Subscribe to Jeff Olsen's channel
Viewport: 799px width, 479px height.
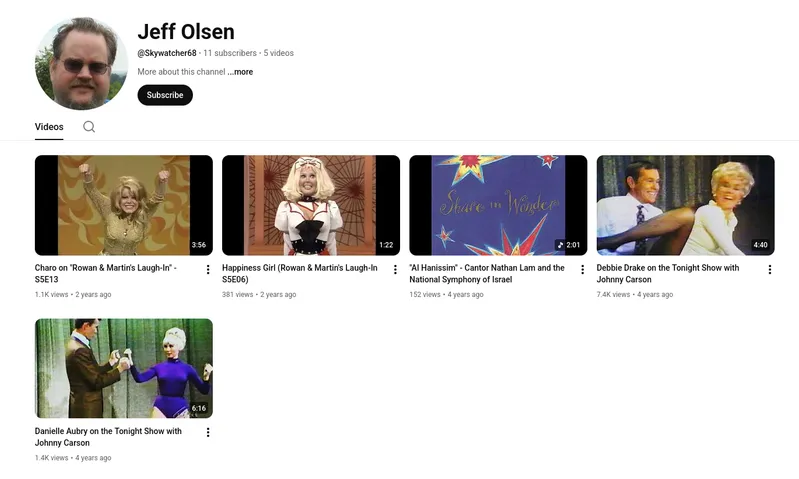(165, 95)
